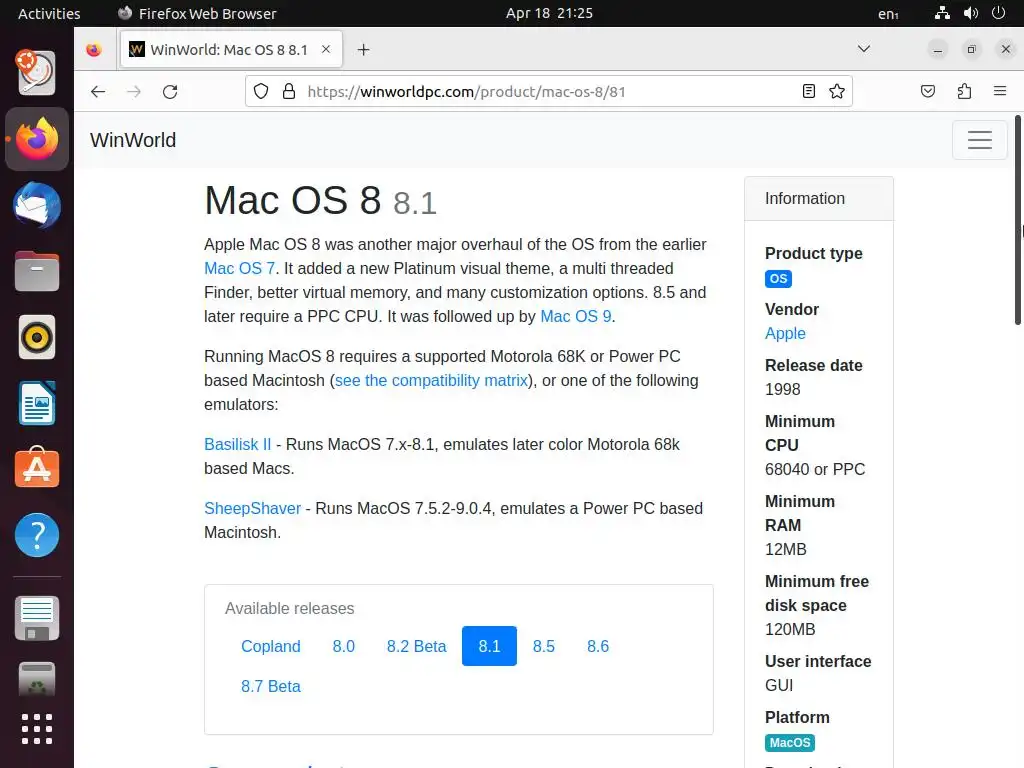Follow the Mac OS 9 link
Viewport: 1024px width, 768px height.
pos(575,316)
